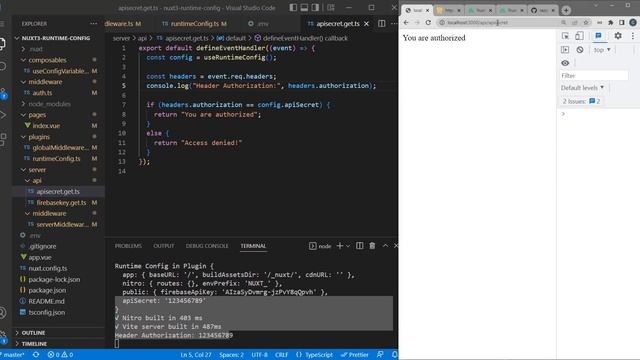This screenshot has width=640, height=360.
Task: Toggle DevTools device toolbar
Action: pos(579,36)
